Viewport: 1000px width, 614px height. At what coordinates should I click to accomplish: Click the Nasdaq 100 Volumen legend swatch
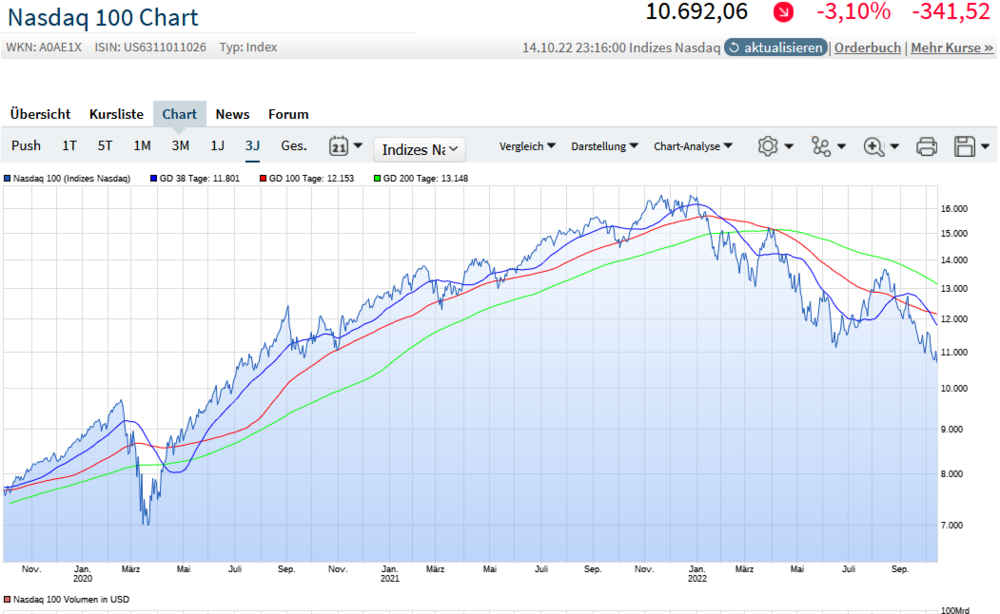(x=7, y=599)
